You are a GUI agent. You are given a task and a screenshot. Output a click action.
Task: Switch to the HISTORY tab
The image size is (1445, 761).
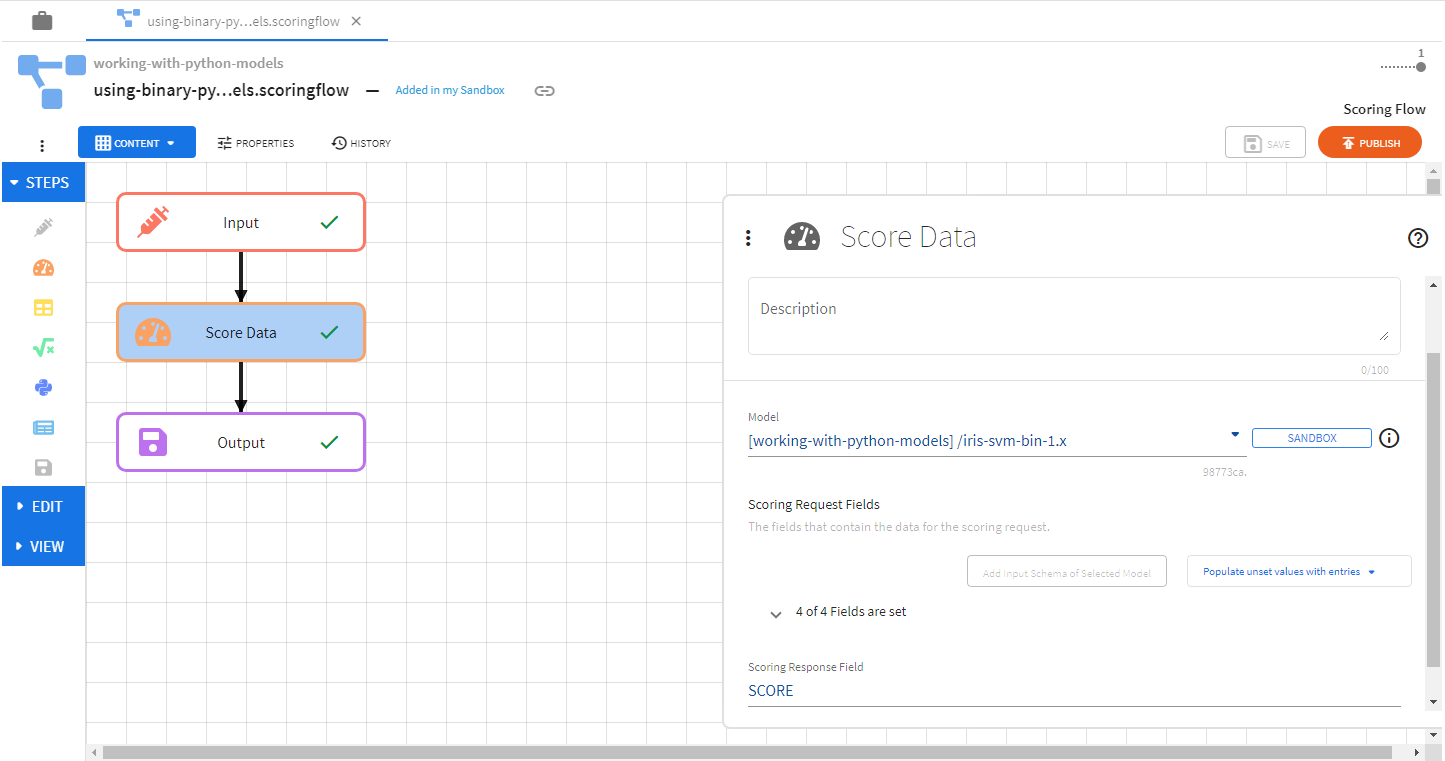[x=361, y=143]
